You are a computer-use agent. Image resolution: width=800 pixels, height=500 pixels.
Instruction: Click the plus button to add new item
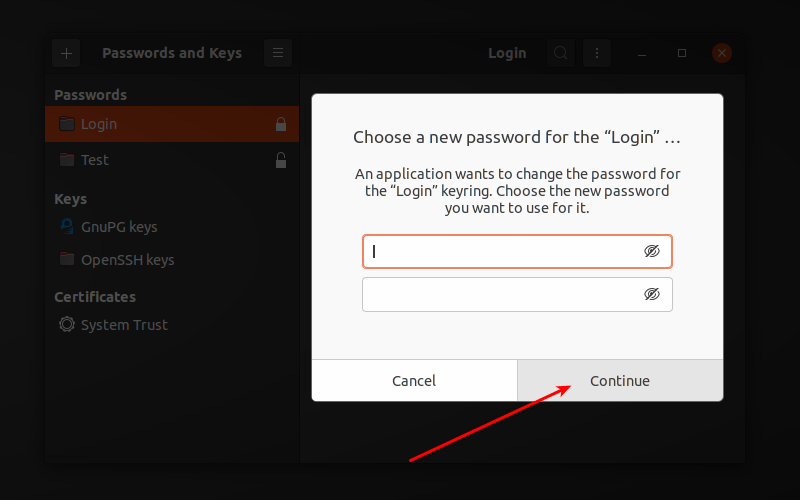66,53
